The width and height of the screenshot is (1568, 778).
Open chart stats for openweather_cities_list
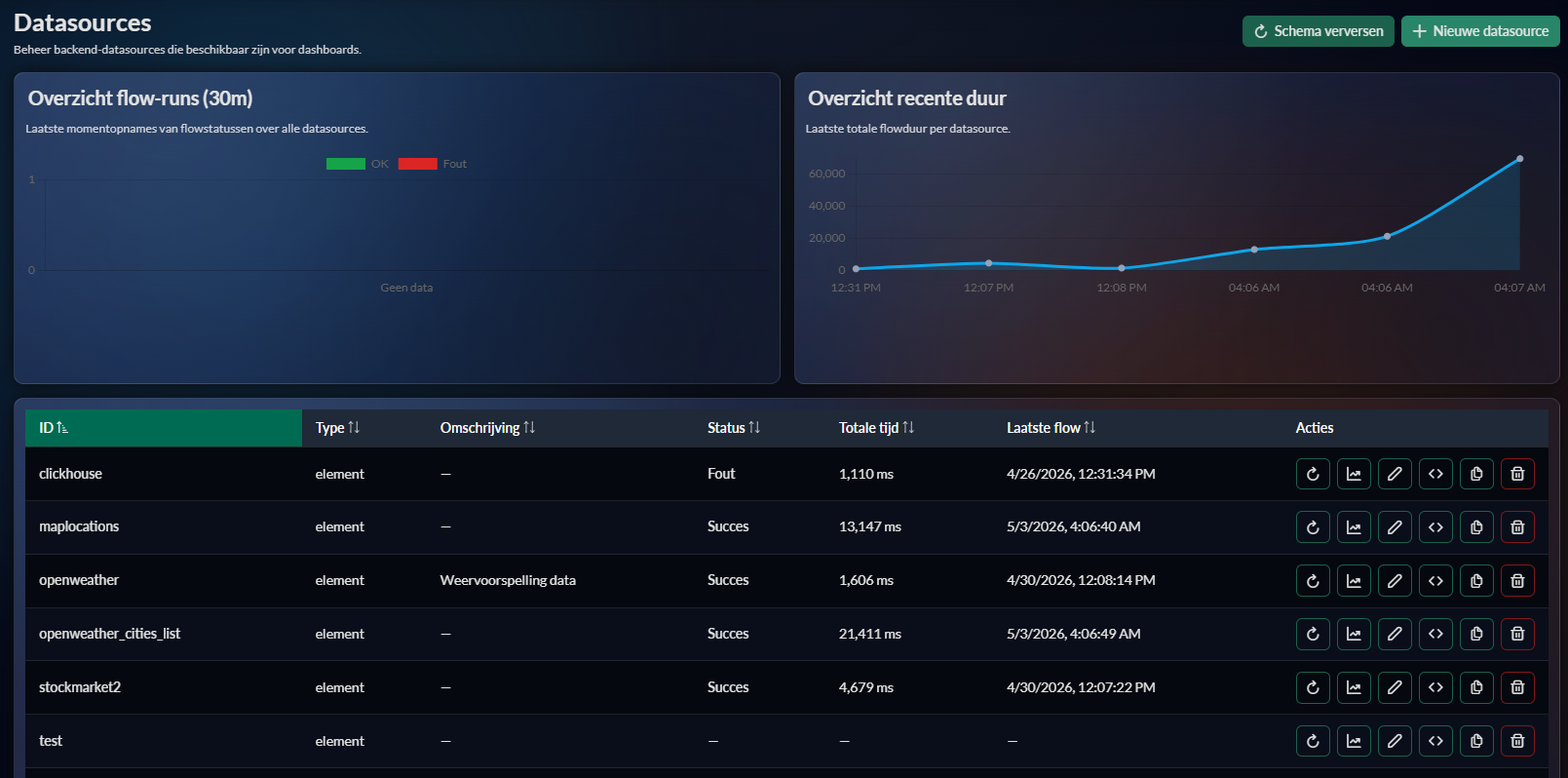coord(1354,634)
